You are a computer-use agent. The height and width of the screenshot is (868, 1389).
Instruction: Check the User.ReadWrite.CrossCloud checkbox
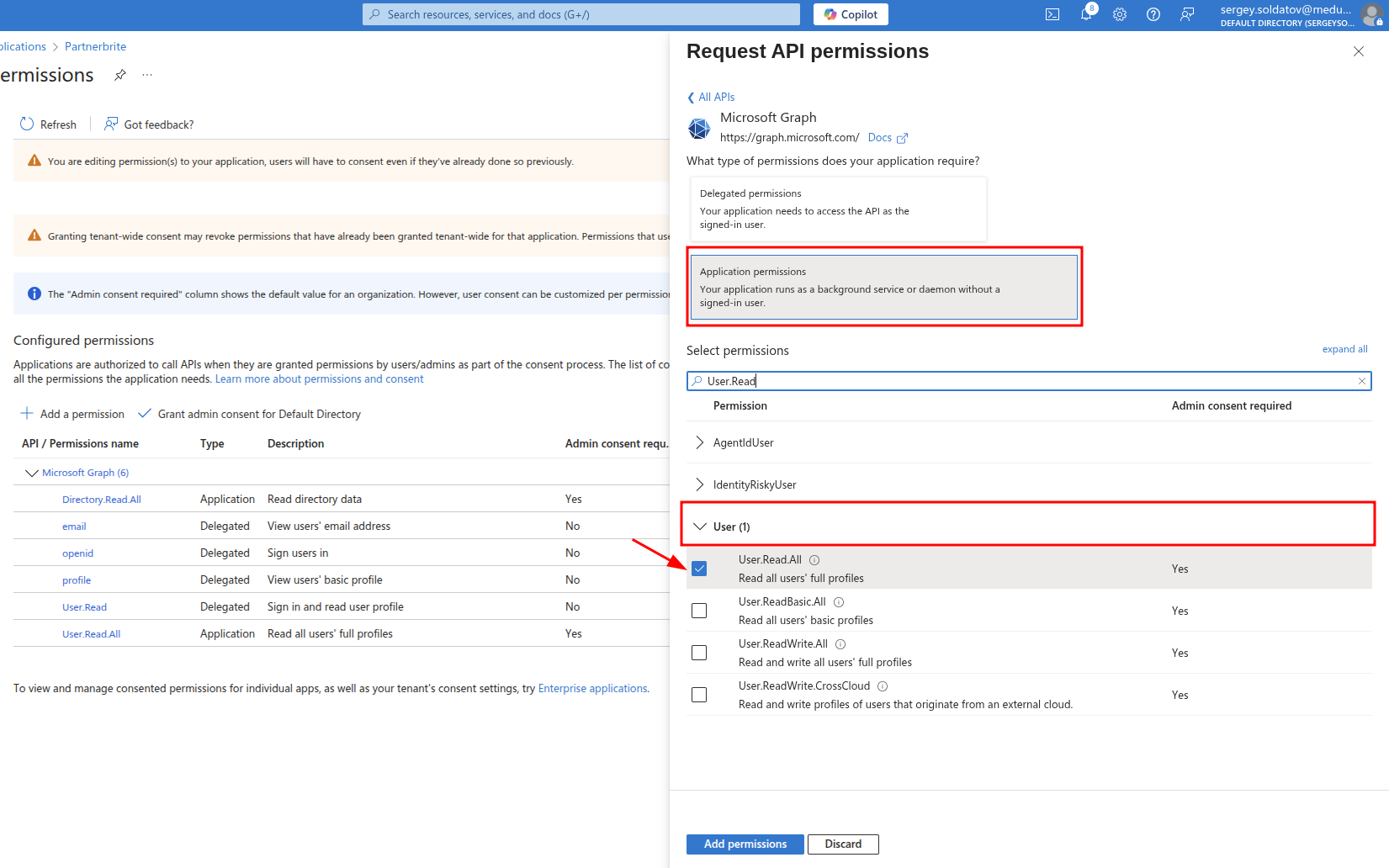[699, 695]
